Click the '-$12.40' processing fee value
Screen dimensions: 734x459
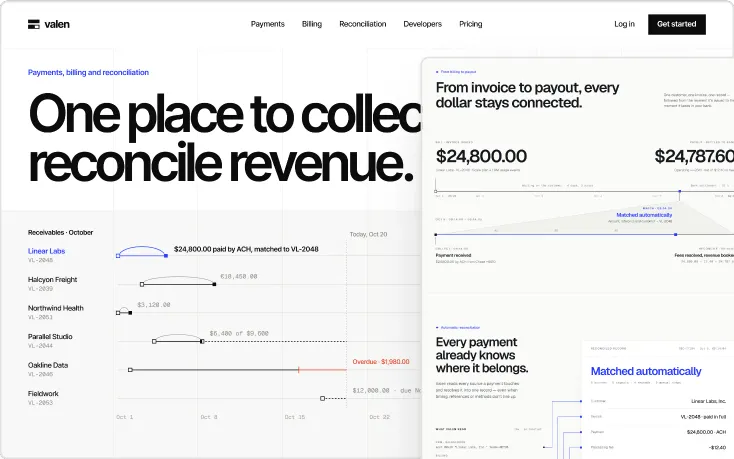pos(718,448)
